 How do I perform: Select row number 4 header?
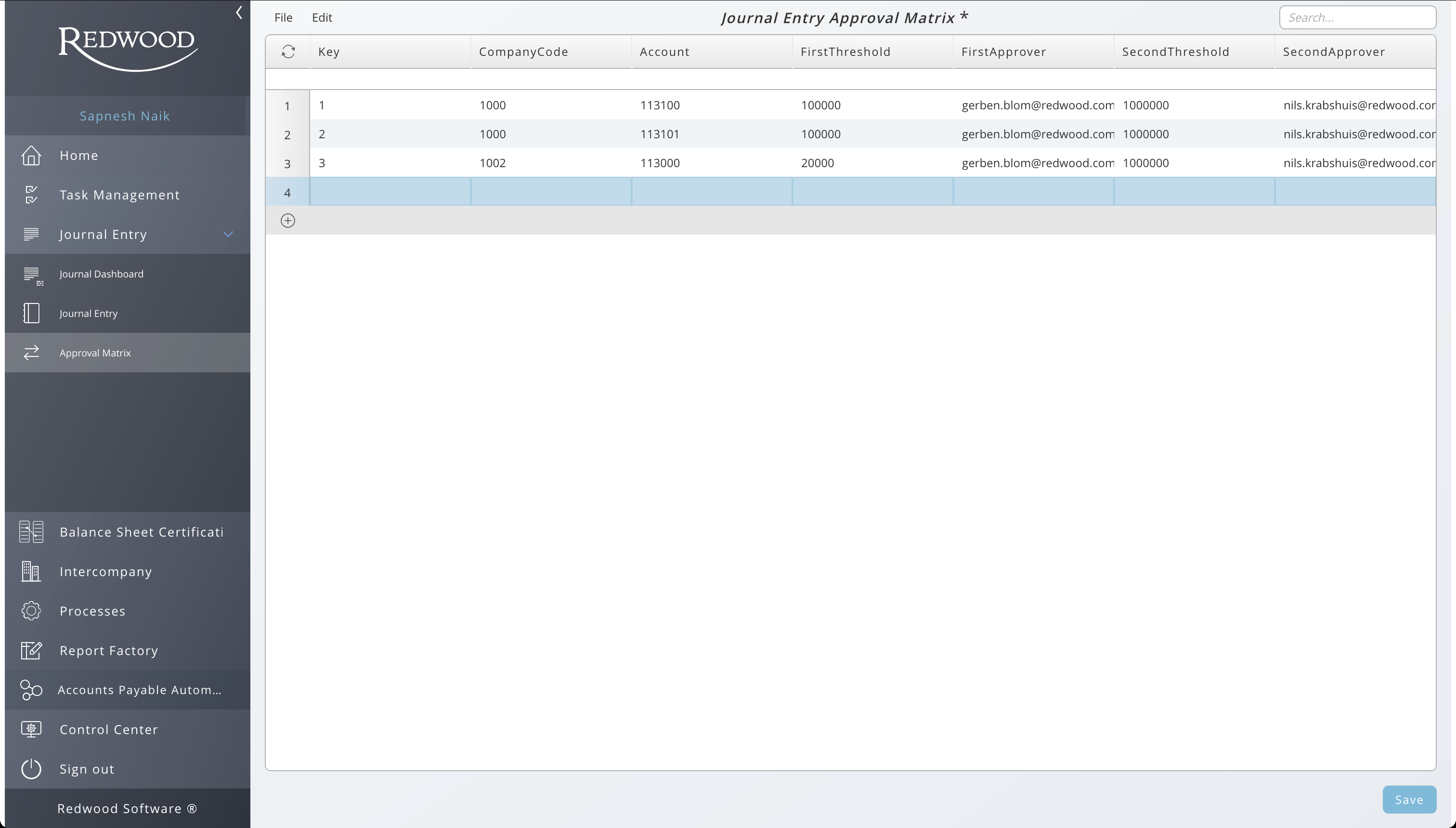click(287, 192)
